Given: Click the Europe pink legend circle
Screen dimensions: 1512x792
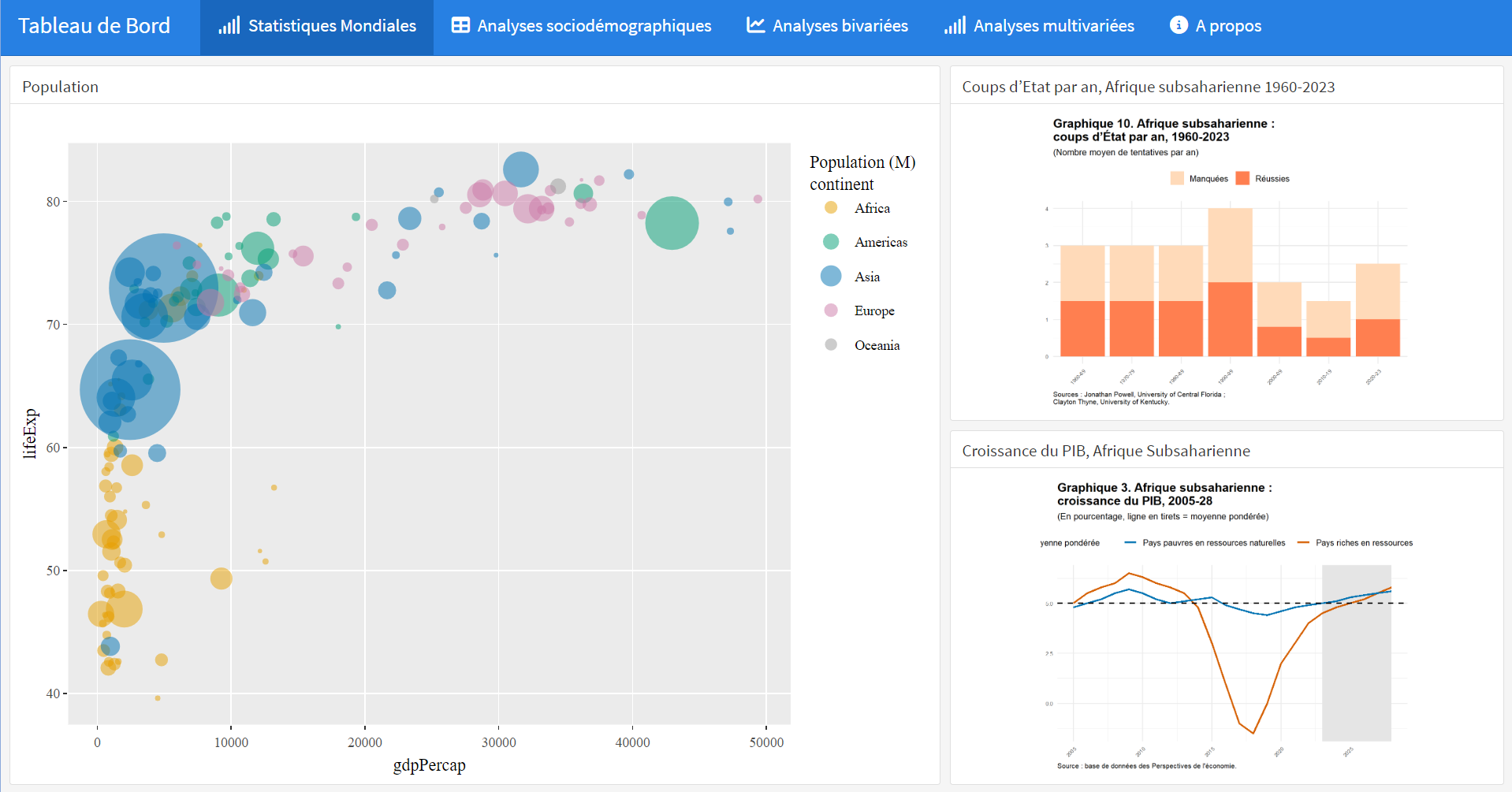Looking at the screenshot, I should (831, 310).
